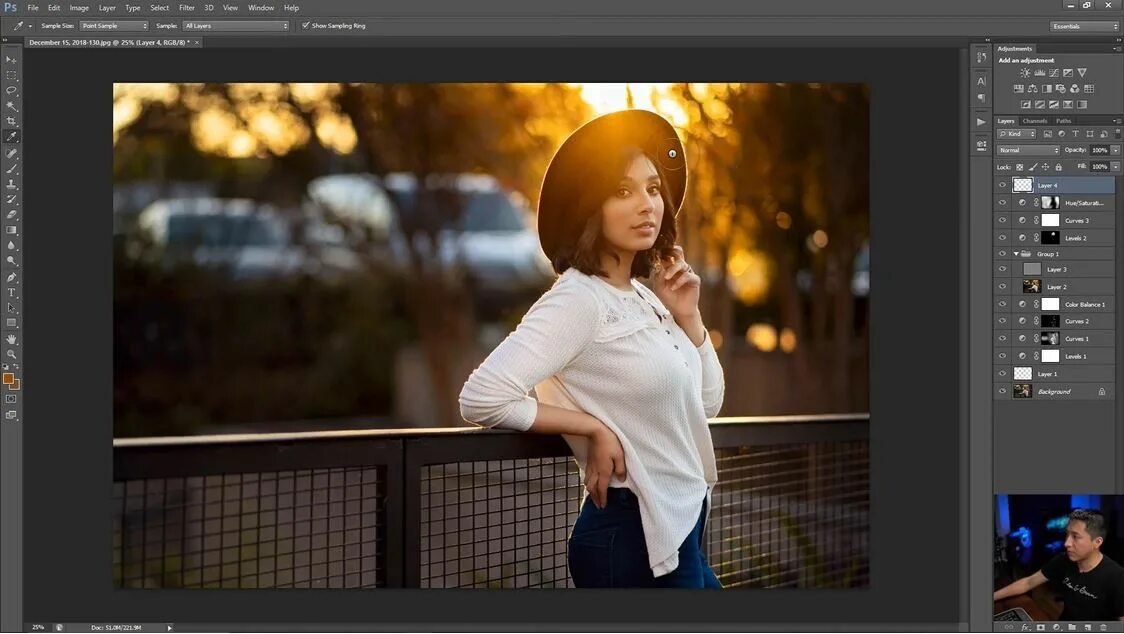This screenshot has width=1124, height=634.
Task: Select the Magic Wand tool
Action: tap(11, 106)
